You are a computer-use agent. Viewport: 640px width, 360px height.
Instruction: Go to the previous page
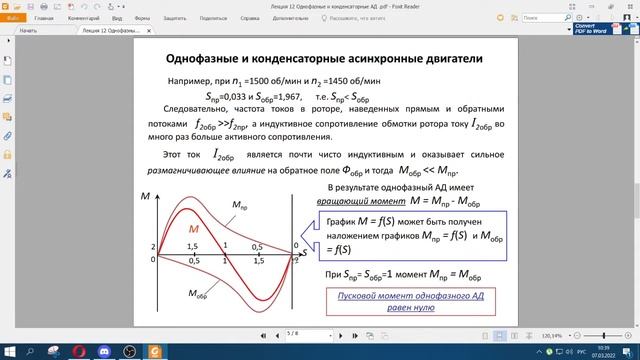[277, 336]
